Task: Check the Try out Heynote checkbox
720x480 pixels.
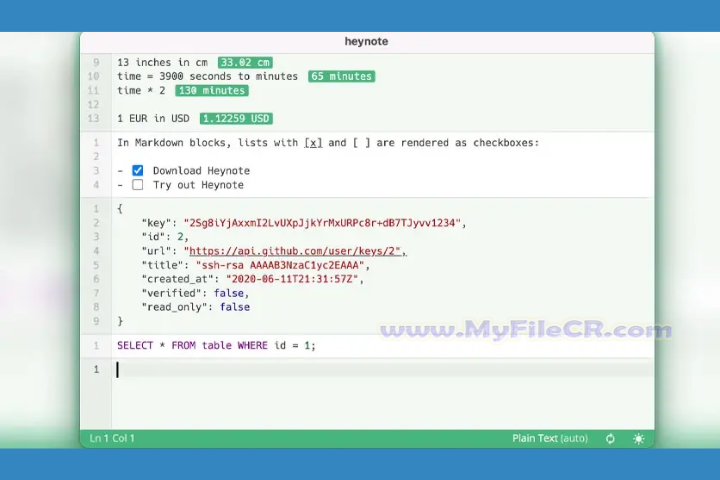Action: (x=138, y=185)
